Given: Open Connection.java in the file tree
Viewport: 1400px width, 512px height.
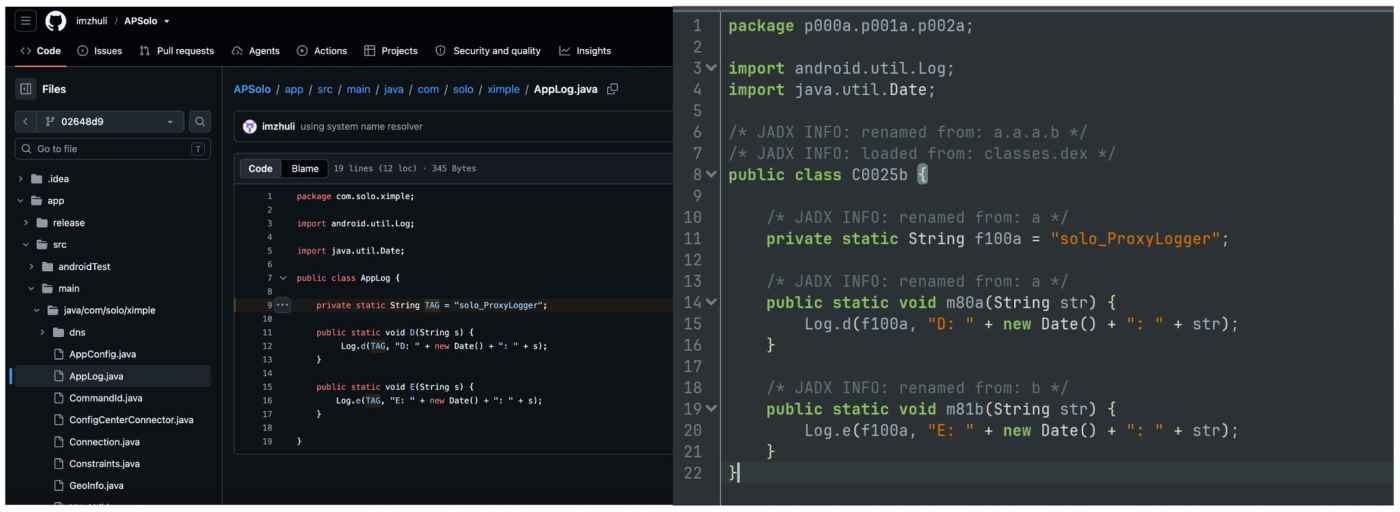Looking at the screenshot, I should point(104,442).
